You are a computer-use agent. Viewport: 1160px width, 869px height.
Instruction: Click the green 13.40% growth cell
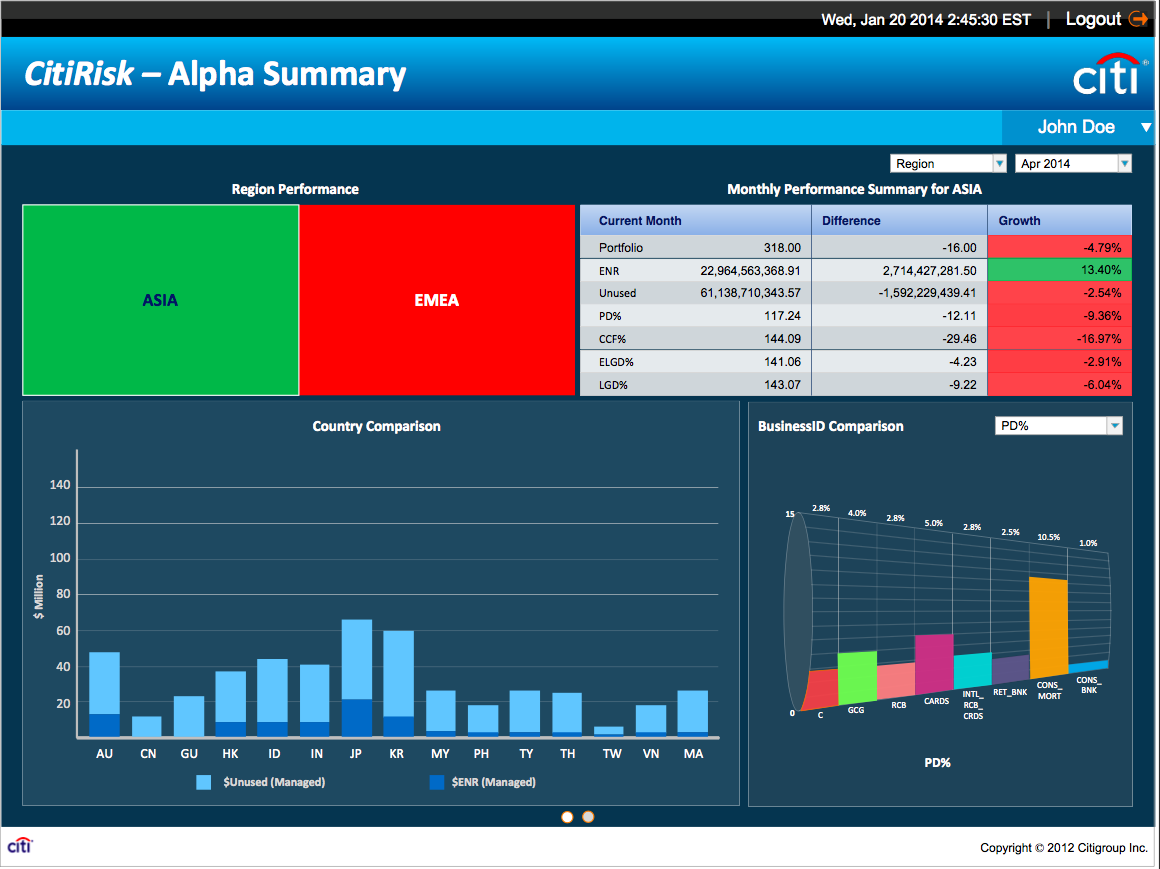click(1059, 270)
